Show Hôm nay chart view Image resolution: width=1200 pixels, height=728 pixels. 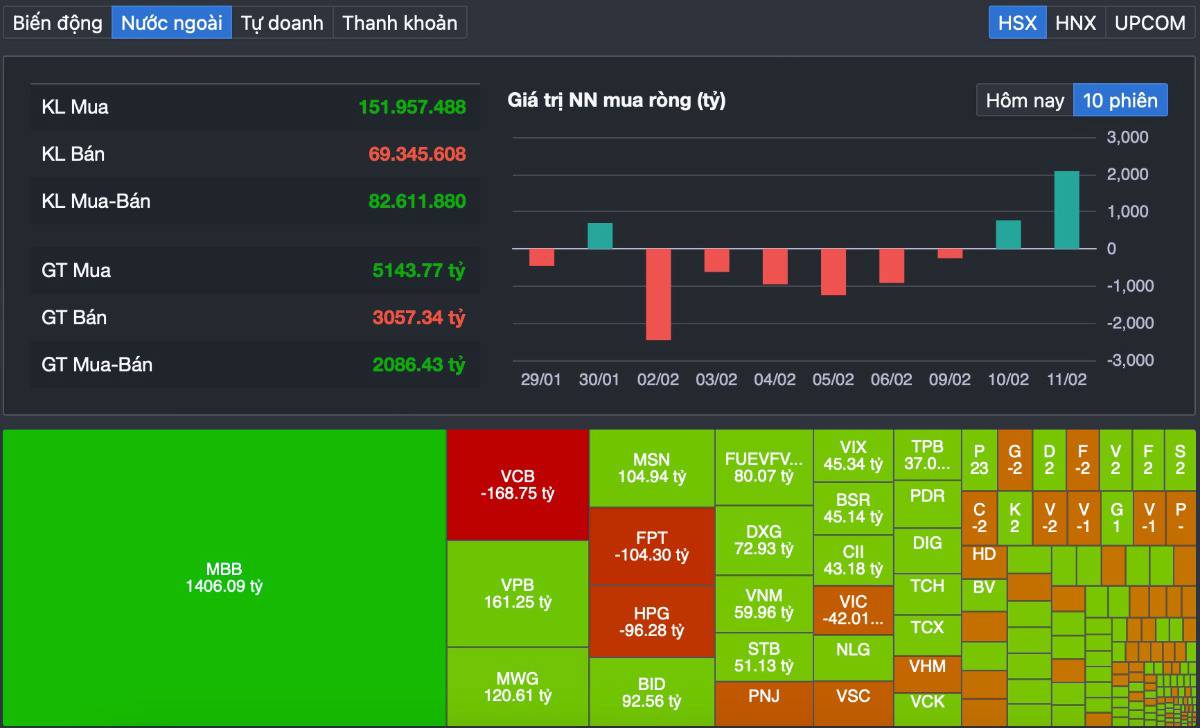click(1024, 100)
